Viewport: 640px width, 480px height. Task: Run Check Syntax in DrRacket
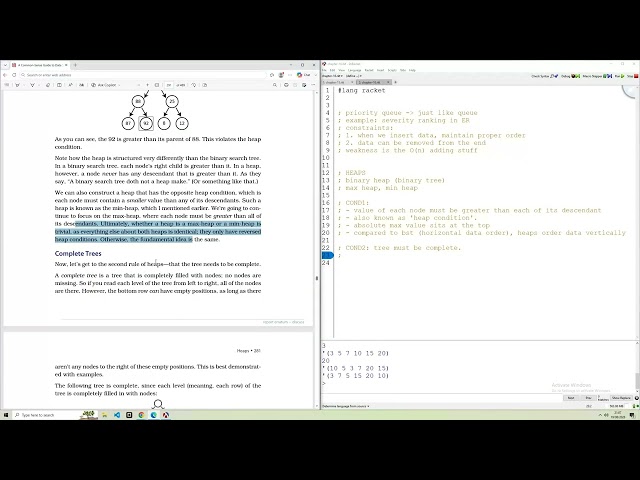pyautogui.click(x=545, y=76)
